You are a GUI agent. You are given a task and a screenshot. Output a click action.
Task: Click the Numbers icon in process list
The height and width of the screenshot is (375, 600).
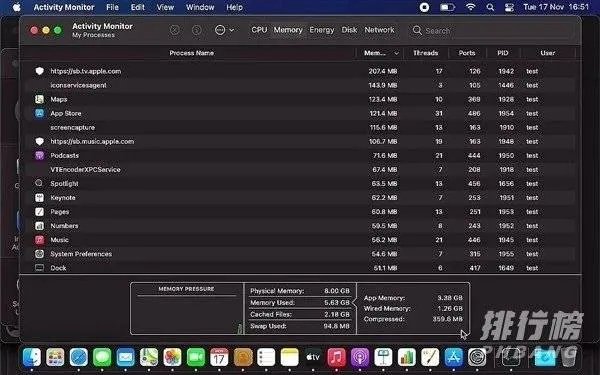pyautogui.click(x=39, y=226)
